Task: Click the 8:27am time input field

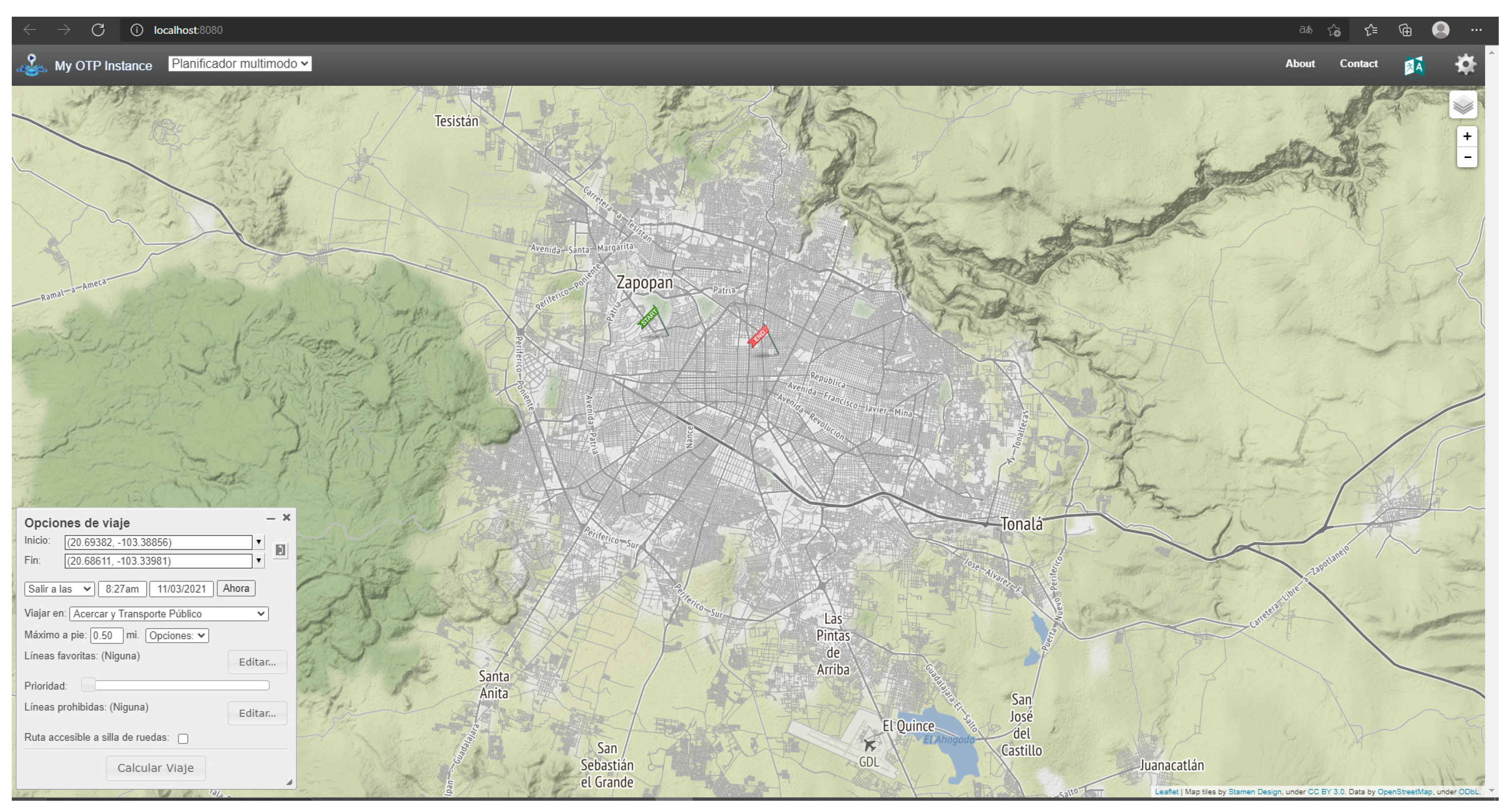Action: 122,588
